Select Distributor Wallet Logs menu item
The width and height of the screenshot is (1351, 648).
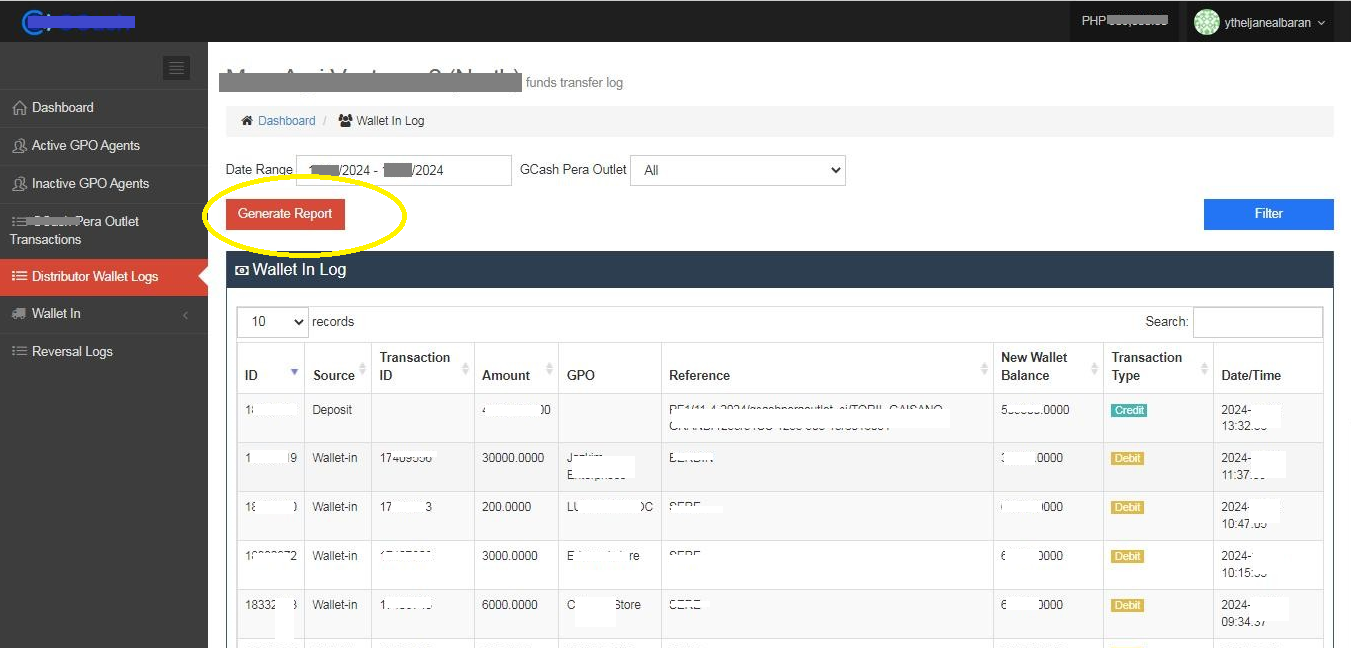104,277
